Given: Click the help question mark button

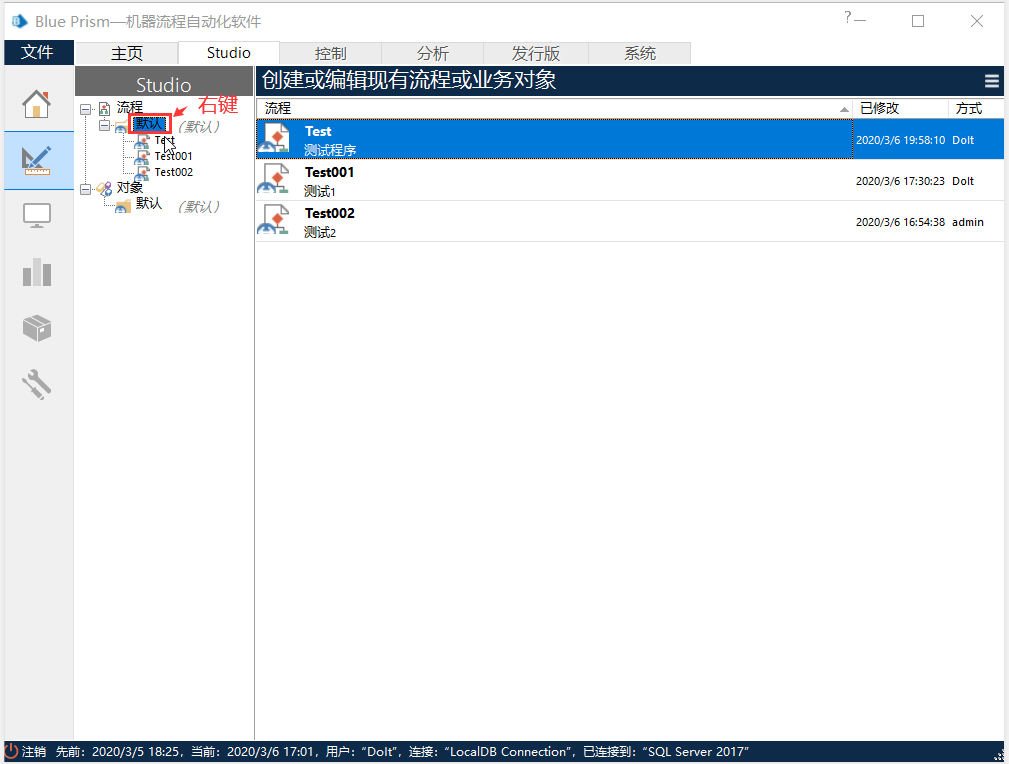Looking at the screenshot, I should (848, 17).
